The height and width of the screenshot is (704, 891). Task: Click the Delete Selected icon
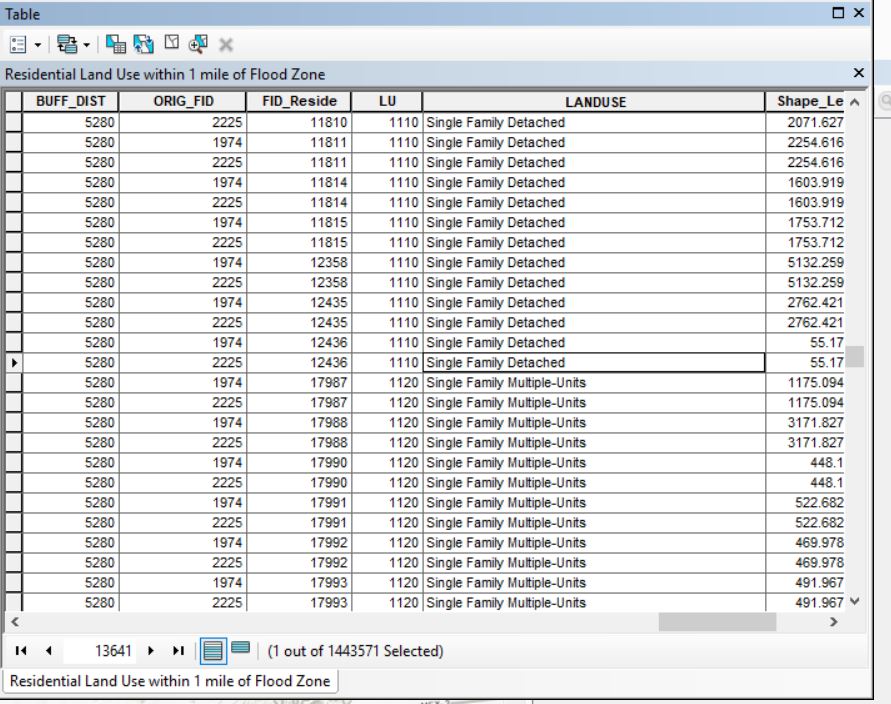[226, 44]
